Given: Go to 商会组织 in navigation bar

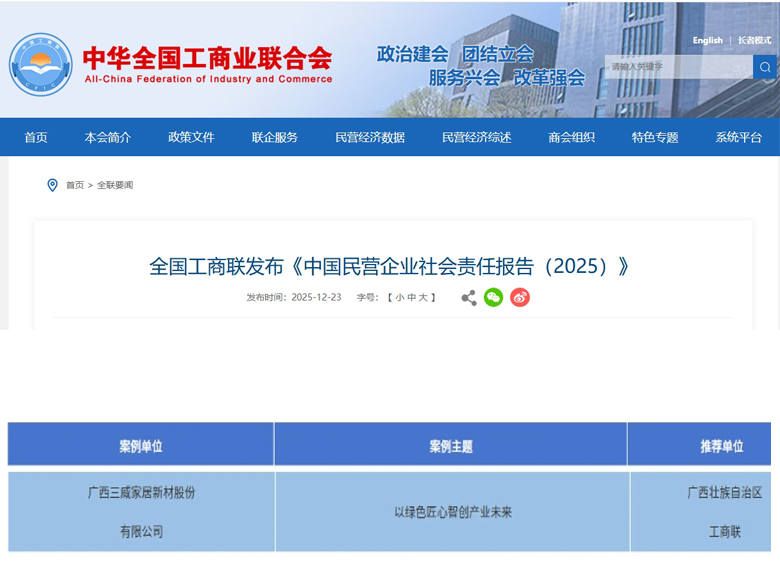Looking at the screenshot, I should pos(572,137).
